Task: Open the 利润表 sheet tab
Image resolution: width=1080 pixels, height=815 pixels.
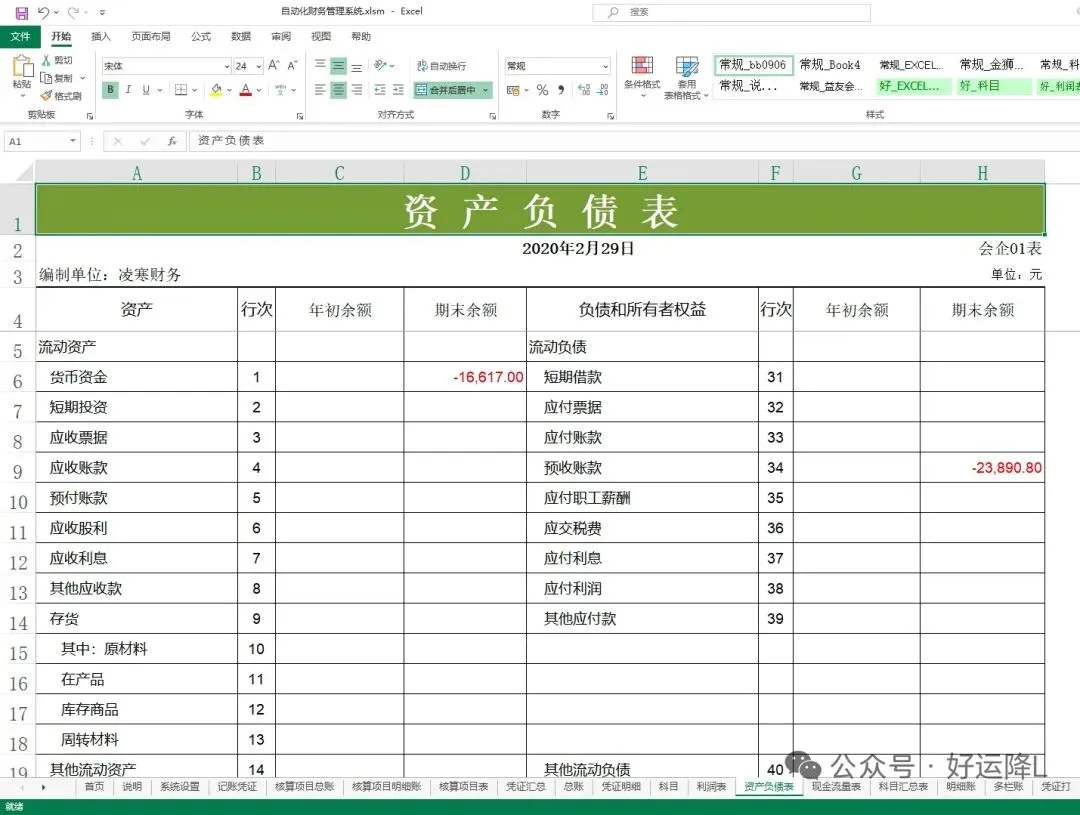Action: point(711,786)
